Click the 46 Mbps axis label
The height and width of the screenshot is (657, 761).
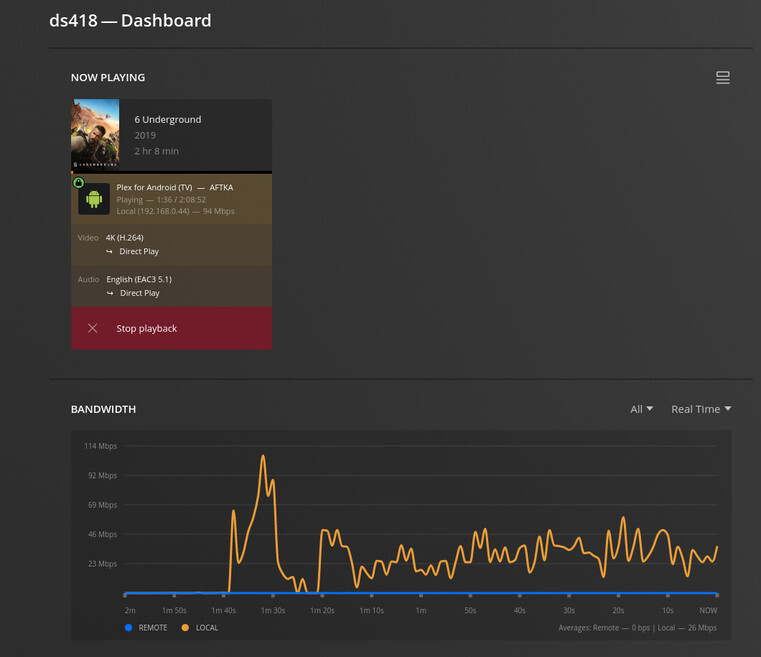[102, 534]
